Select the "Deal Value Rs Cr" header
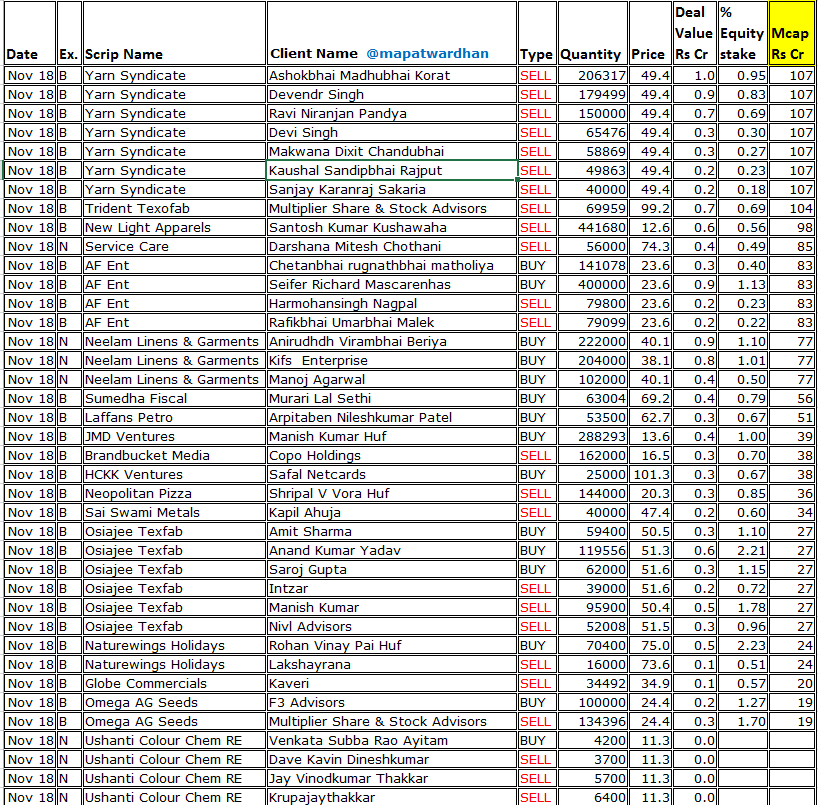This screenshot has height=805, width=818. (x=694, y=33)
